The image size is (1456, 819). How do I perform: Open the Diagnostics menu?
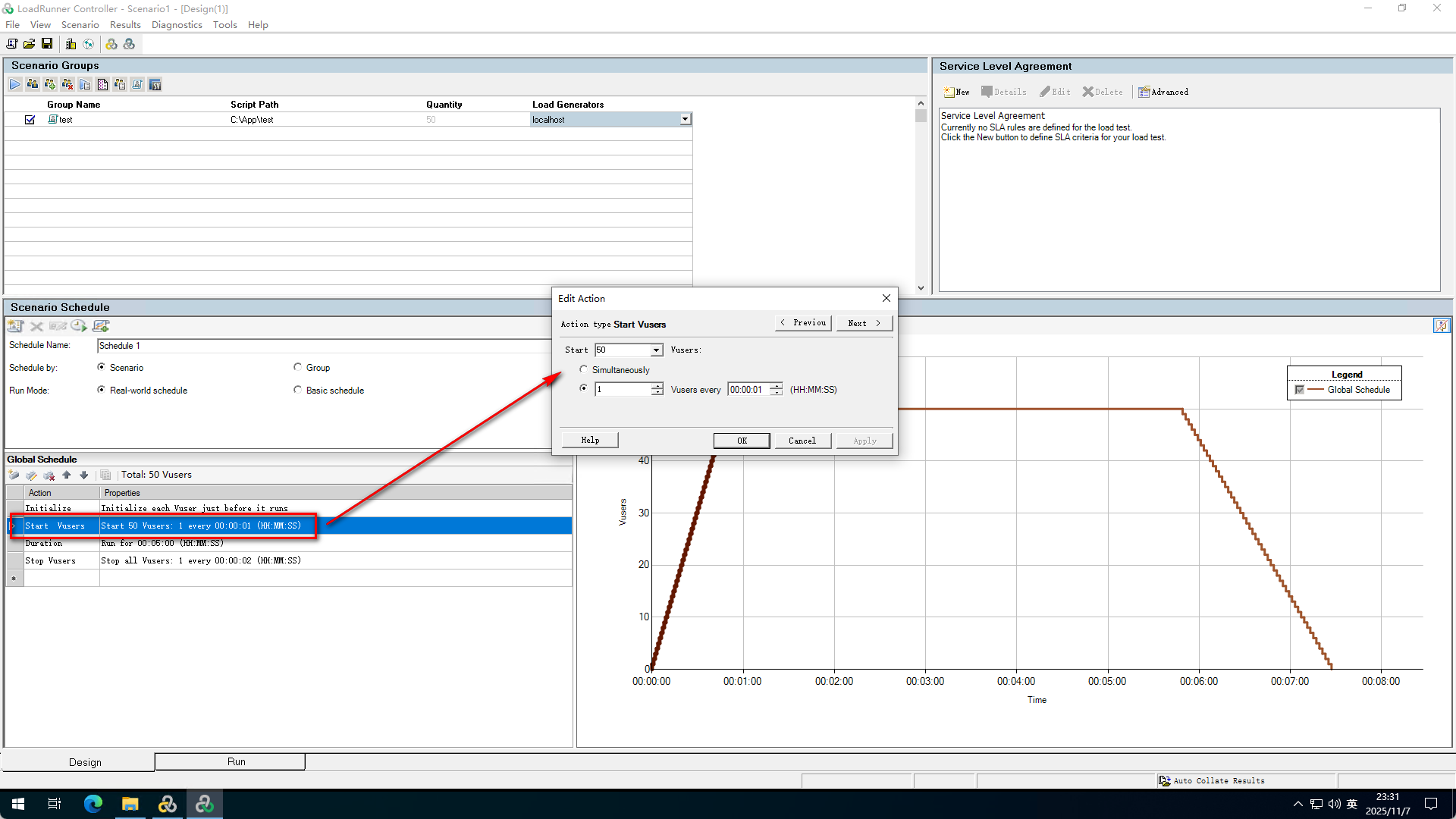tap(177, 24)
